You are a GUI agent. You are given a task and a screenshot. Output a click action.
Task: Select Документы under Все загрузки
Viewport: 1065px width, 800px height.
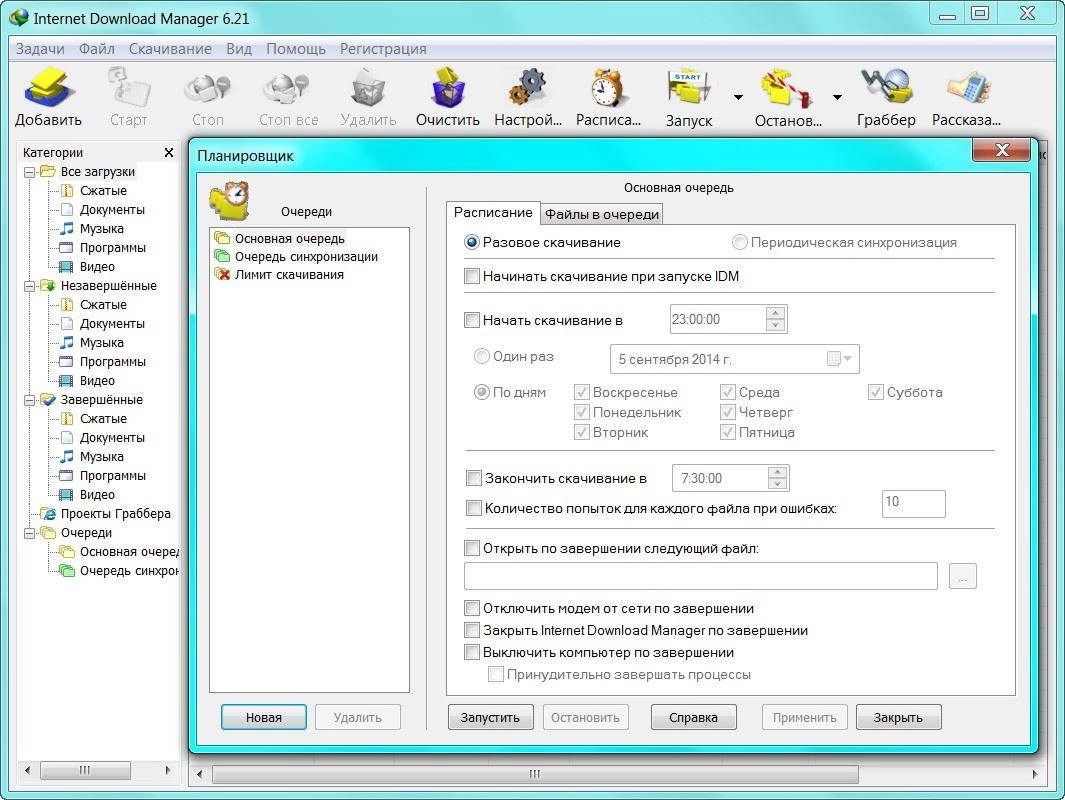(x=112, y=210)
